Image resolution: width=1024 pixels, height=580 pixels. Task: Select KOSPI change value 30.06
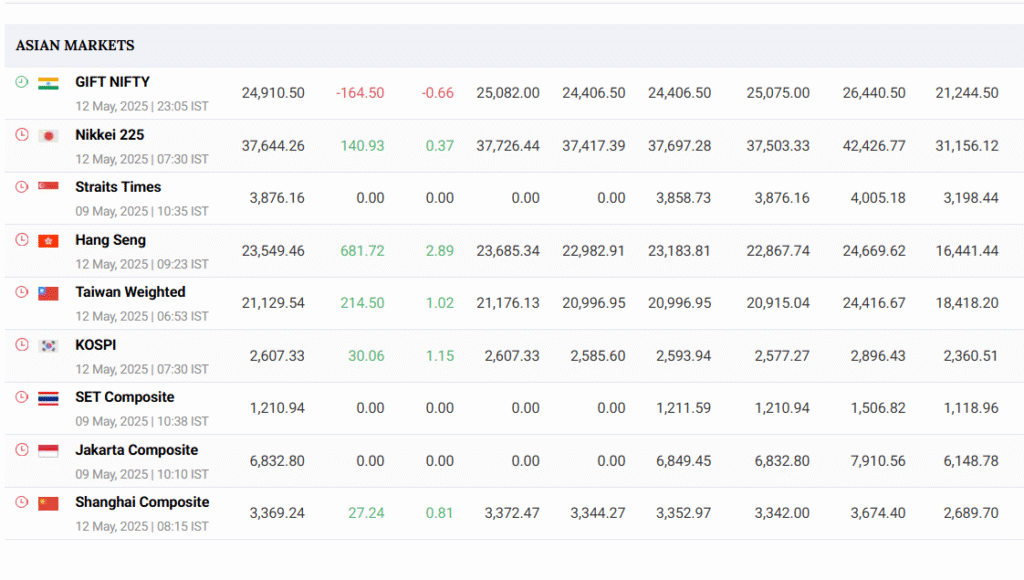(366, 356)
